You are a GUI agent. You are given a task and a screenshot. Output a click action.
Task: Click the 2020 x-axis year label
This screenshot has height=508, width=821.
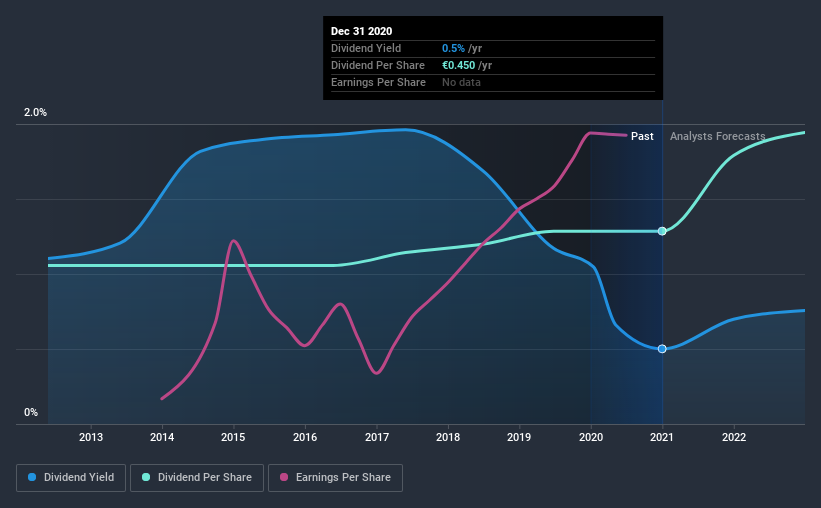591,437
